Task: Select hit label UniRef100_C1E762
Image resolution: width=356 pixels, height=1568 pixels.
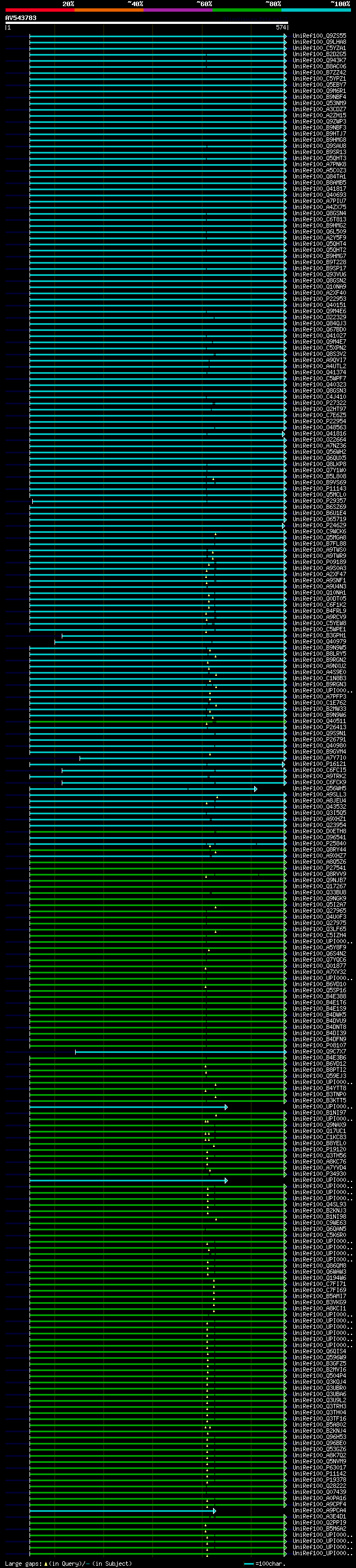Action: pos(319,703)
